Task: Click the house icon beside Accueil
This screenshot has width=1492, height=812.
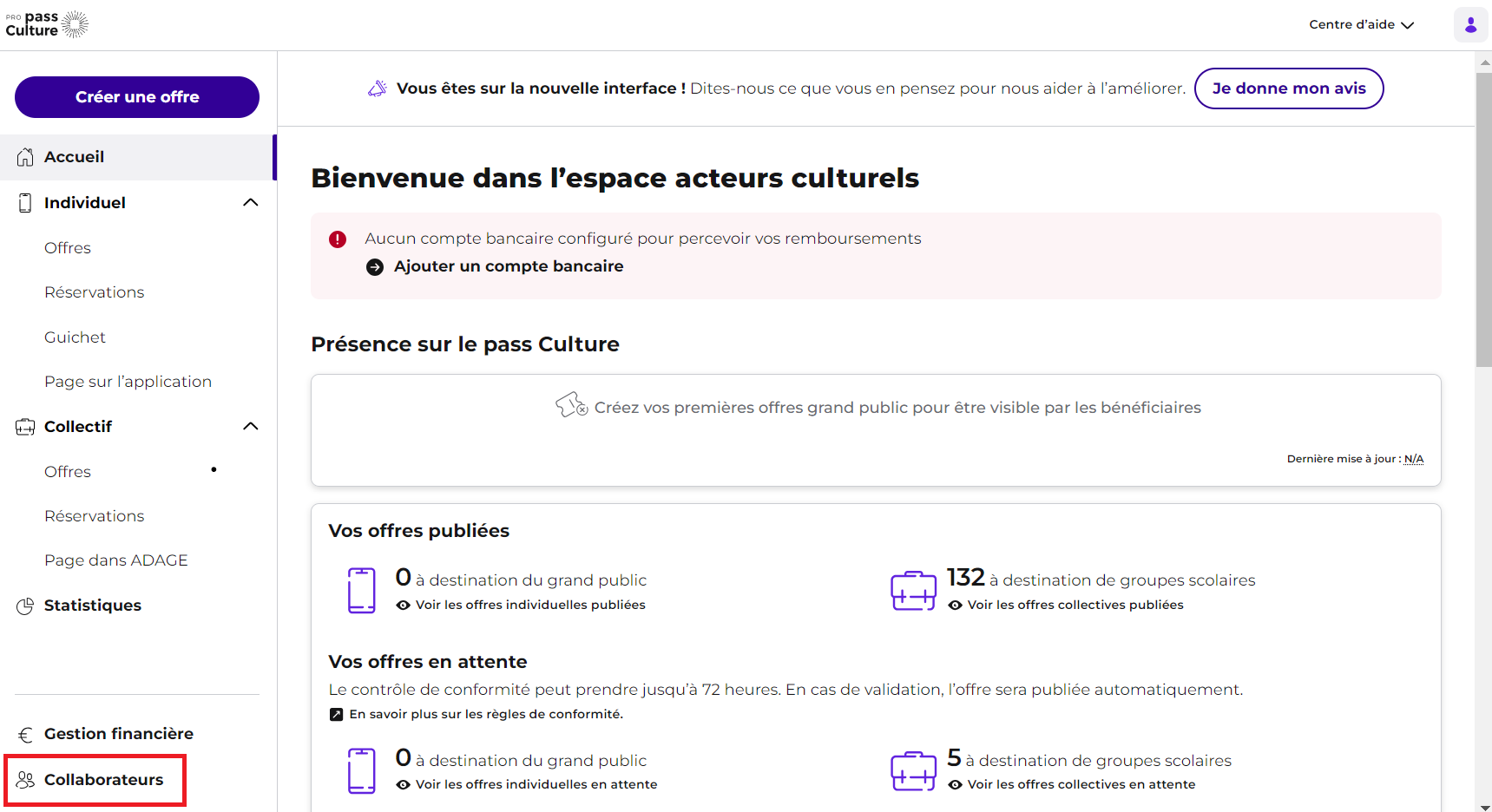Action: [25, 157]
